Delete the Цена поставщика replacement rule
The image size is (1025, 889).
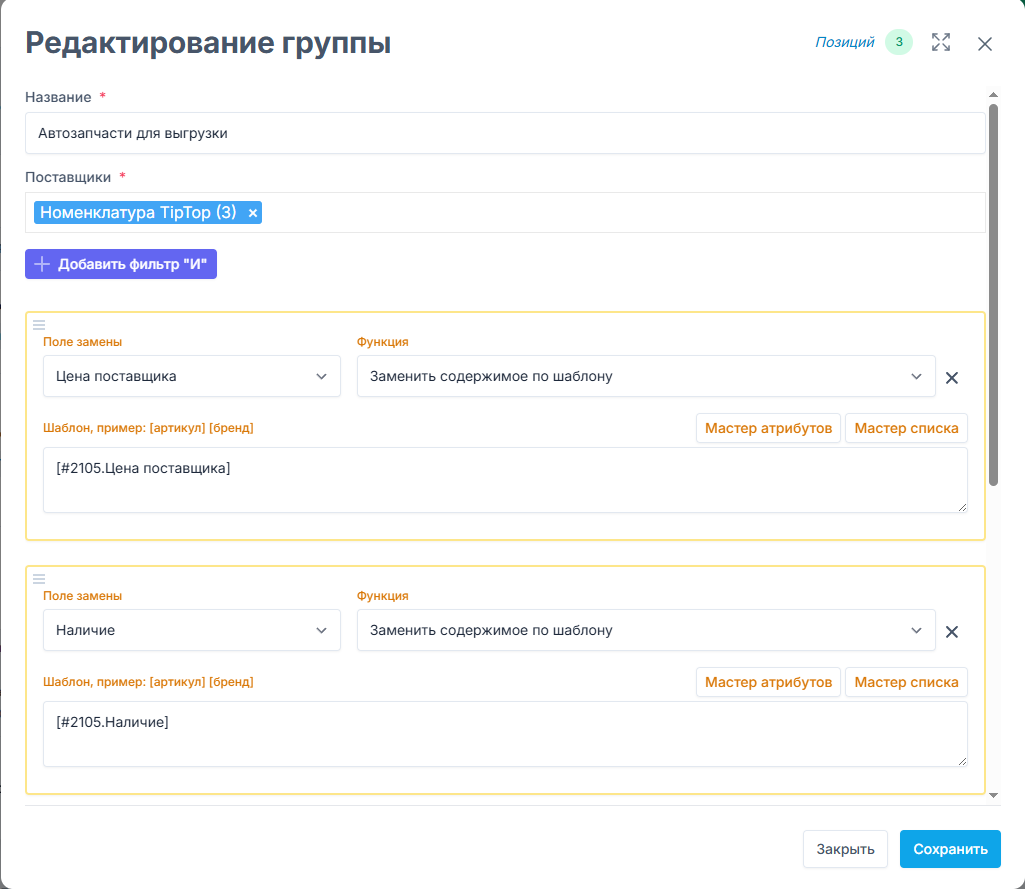click(952, 378)
